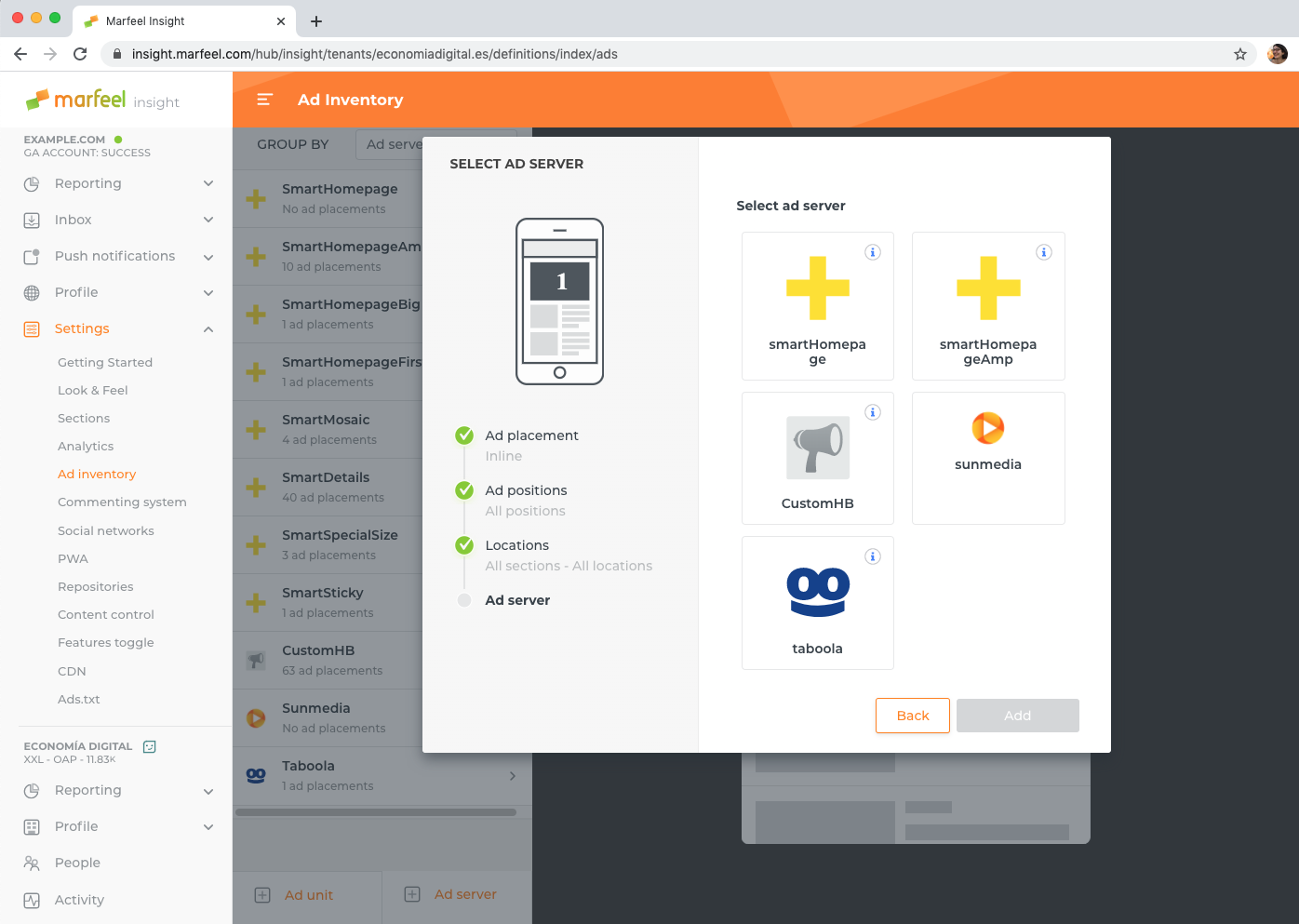Click the horizontal scrollbar under ad list
The width and height of the screenshot is (1299, 924).
(x=376, y=812)
